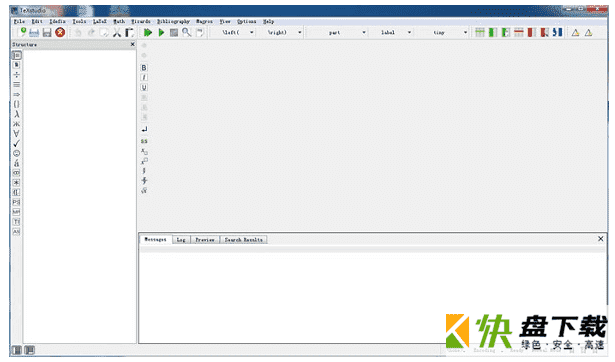Click the Underline U icon in editor sidebar
Viewport: 615px width, 362px height.
[x=144, y=87]
